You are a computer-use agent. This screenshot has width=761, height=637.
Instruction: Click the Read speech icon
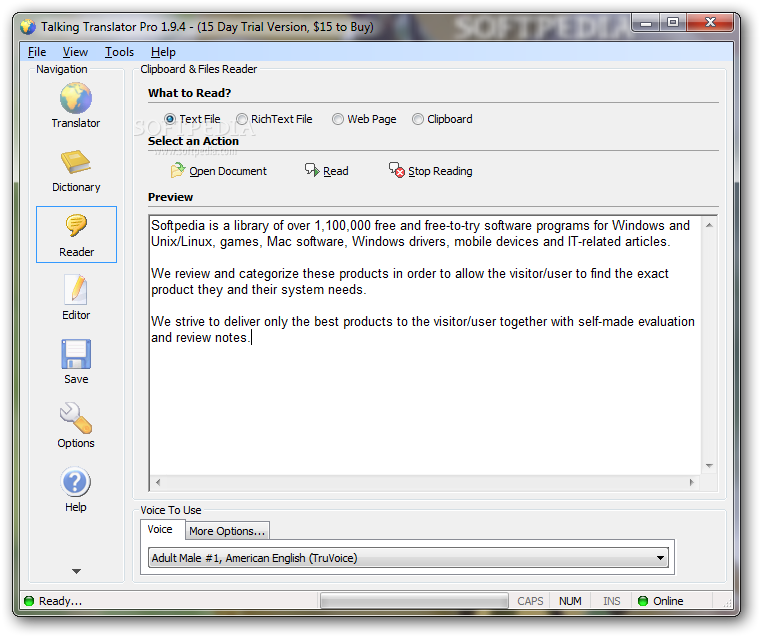[312, 170]
